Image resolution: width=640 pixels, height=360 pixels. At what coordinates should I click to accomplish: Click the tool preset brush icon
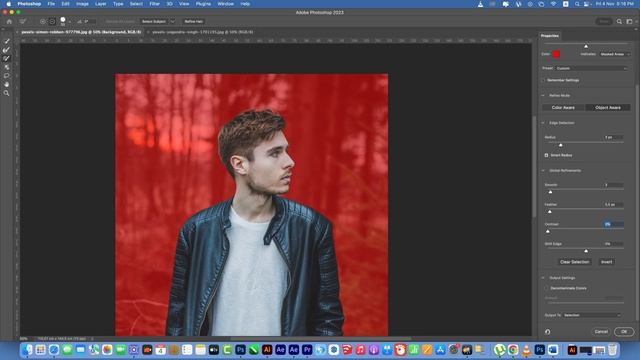[x=23, y=21]
